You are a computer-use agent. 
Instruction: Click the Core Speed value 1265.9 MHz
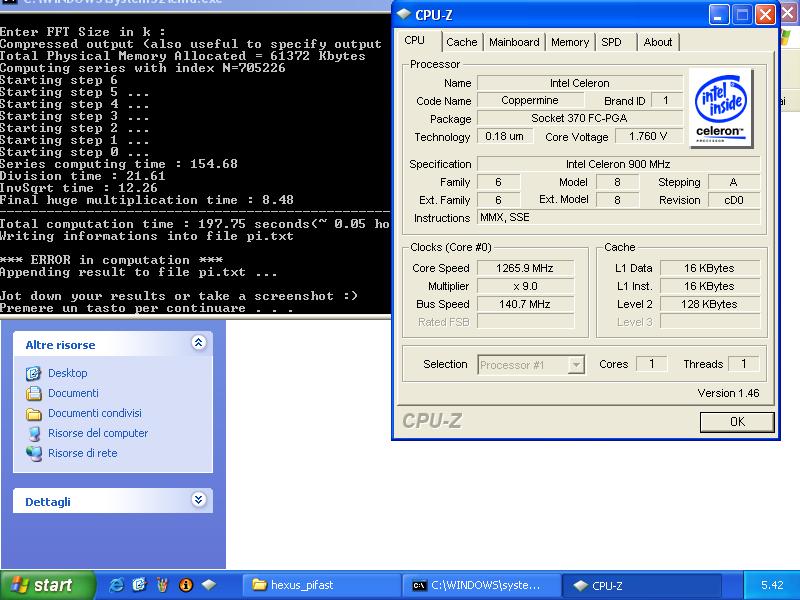click(x=525, y=268)
